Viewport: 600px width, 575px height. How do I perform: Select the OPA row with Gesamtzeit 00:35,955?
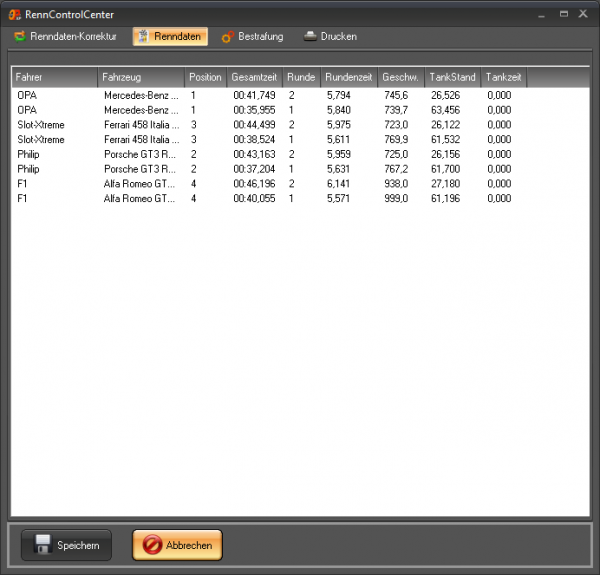tap(300, 110)
